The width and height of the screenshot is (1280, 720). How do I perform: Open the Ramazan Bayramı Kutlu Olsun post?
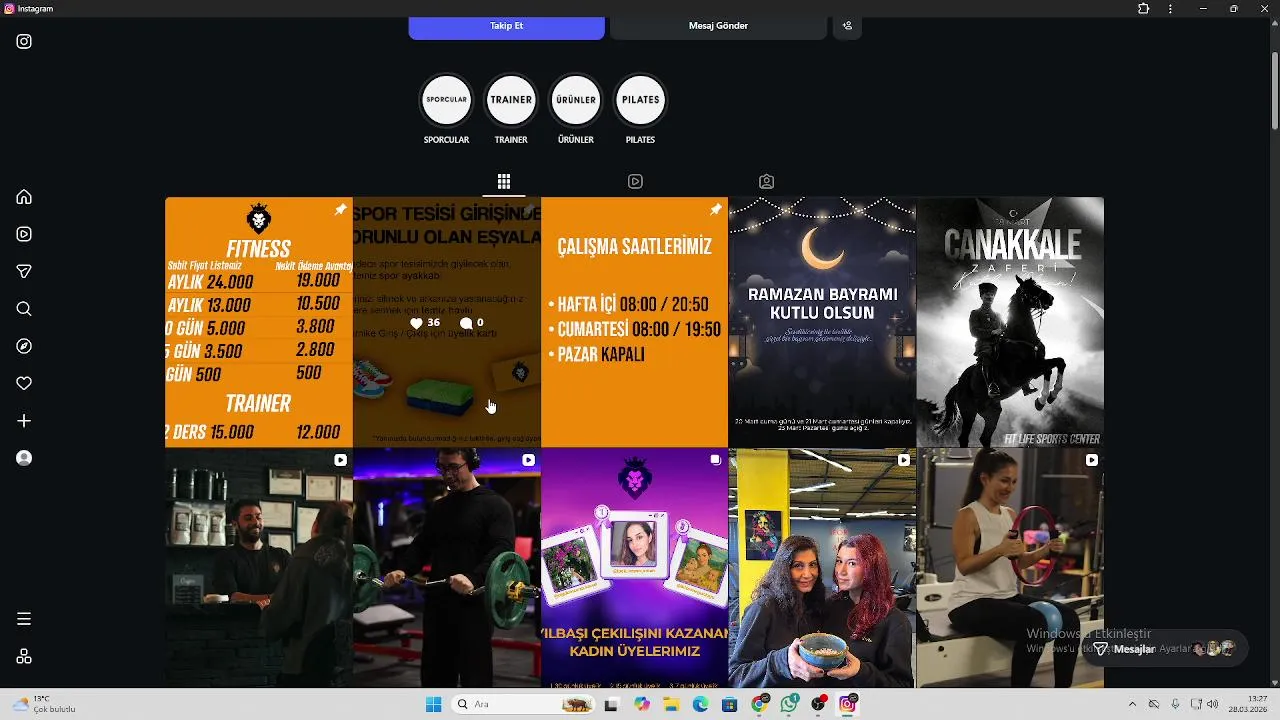tap(822, 322)
